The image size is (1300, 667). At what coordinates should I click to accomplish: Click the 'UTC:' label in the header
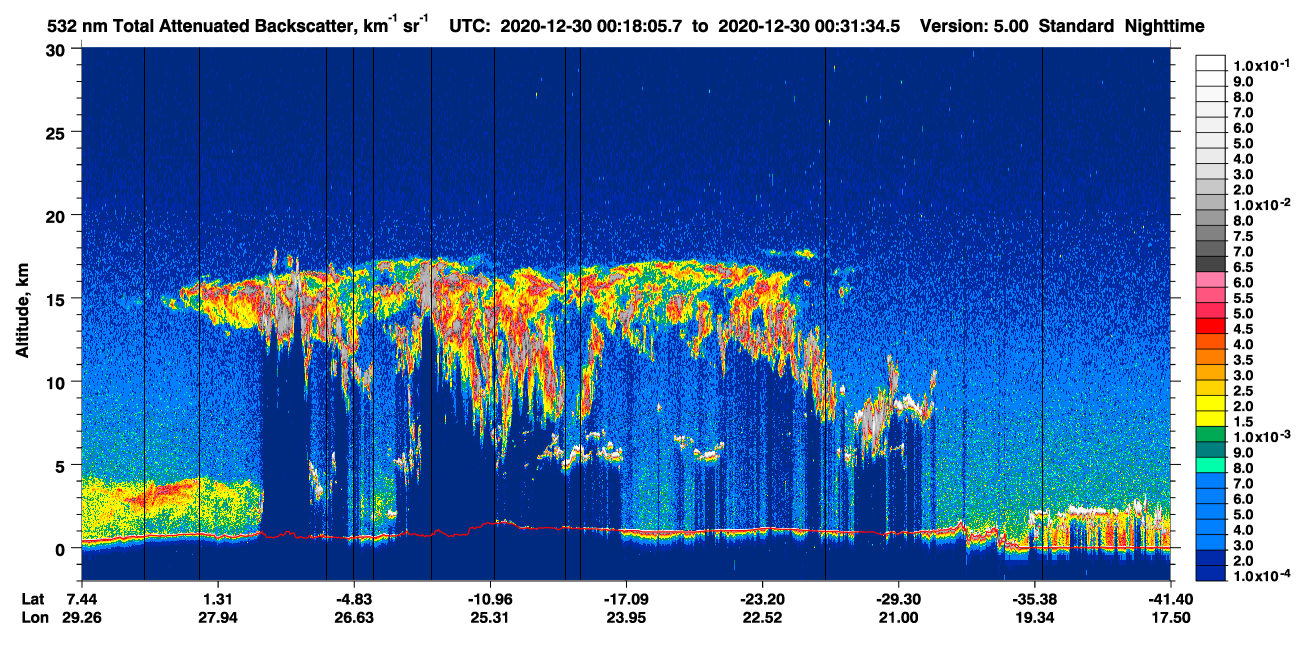coord(471,26)
